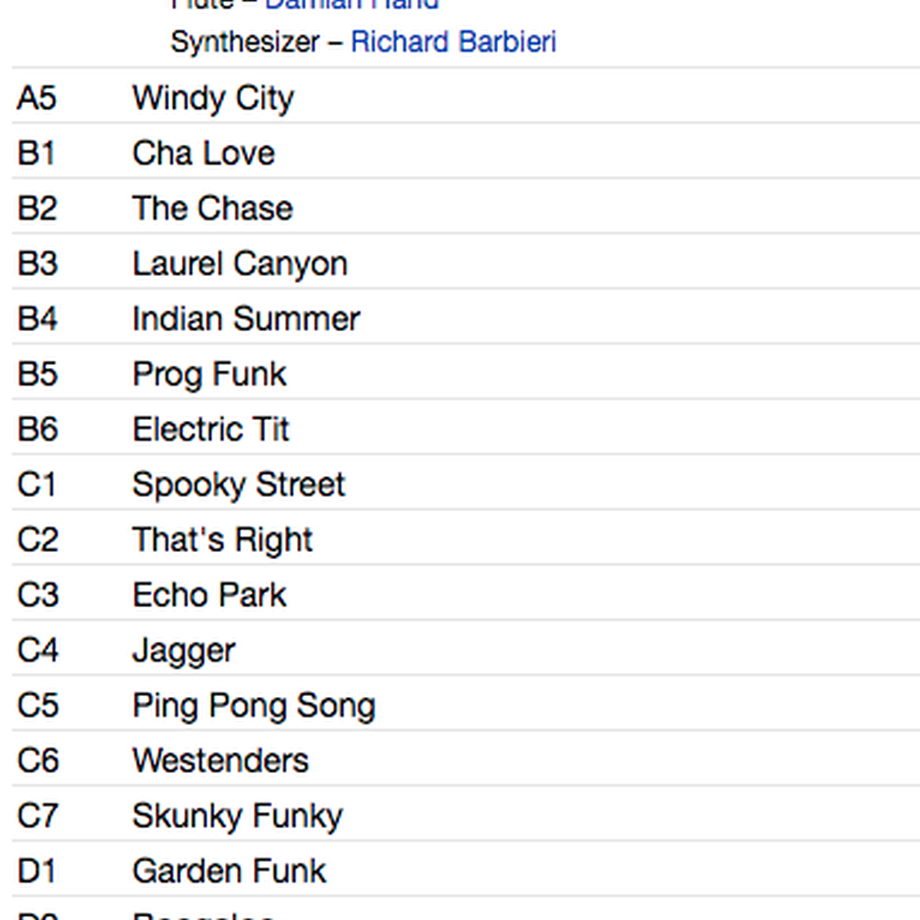Open the partially visible flute credit link
This screenshot has width=920, height=920.
click(x=352, y=5)
